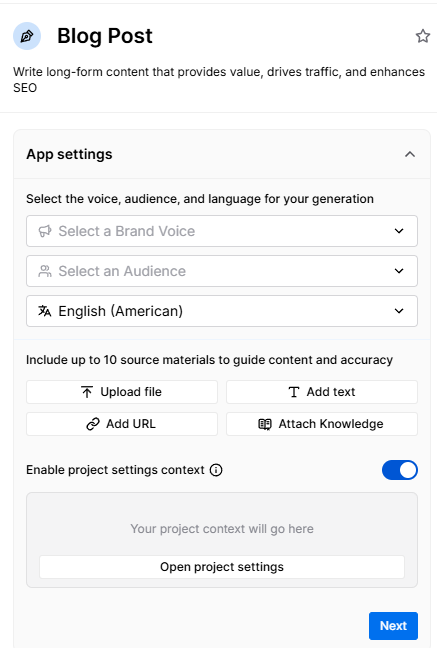The height and width of the screenshot is (648, 437).
Task: Click "Write long-form content" description text
Action: (x=219, y=80)
